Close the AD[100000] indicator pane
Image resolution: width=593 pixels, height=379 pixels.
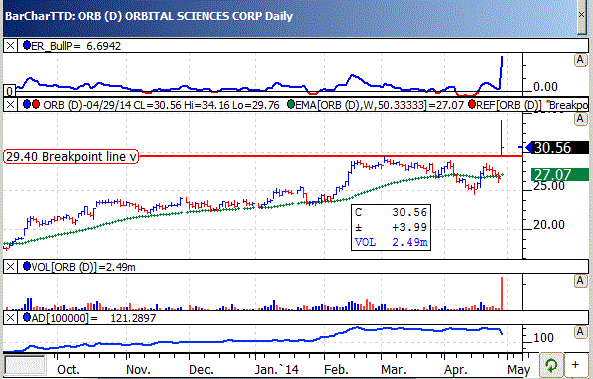[10, 317]
